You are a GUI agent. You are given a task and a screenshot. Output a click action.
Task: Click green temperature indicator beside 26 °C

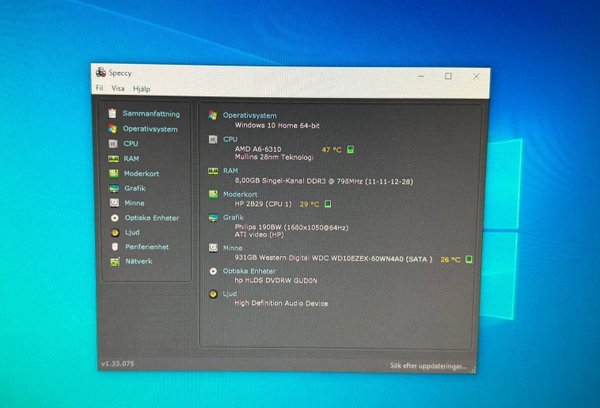469,259
